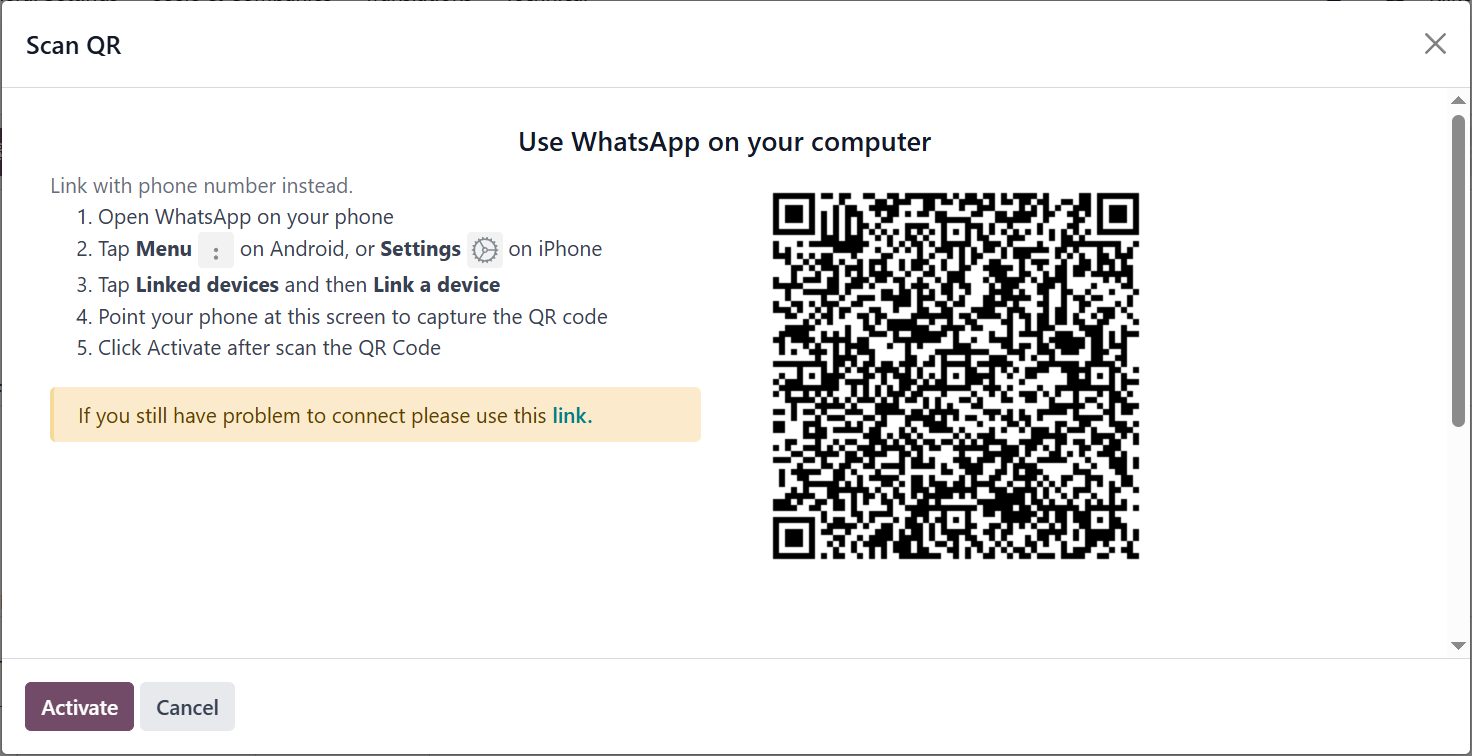
Task: Click the top-left QR finder square
Action: pyautogui.click(x=796, y=215)
